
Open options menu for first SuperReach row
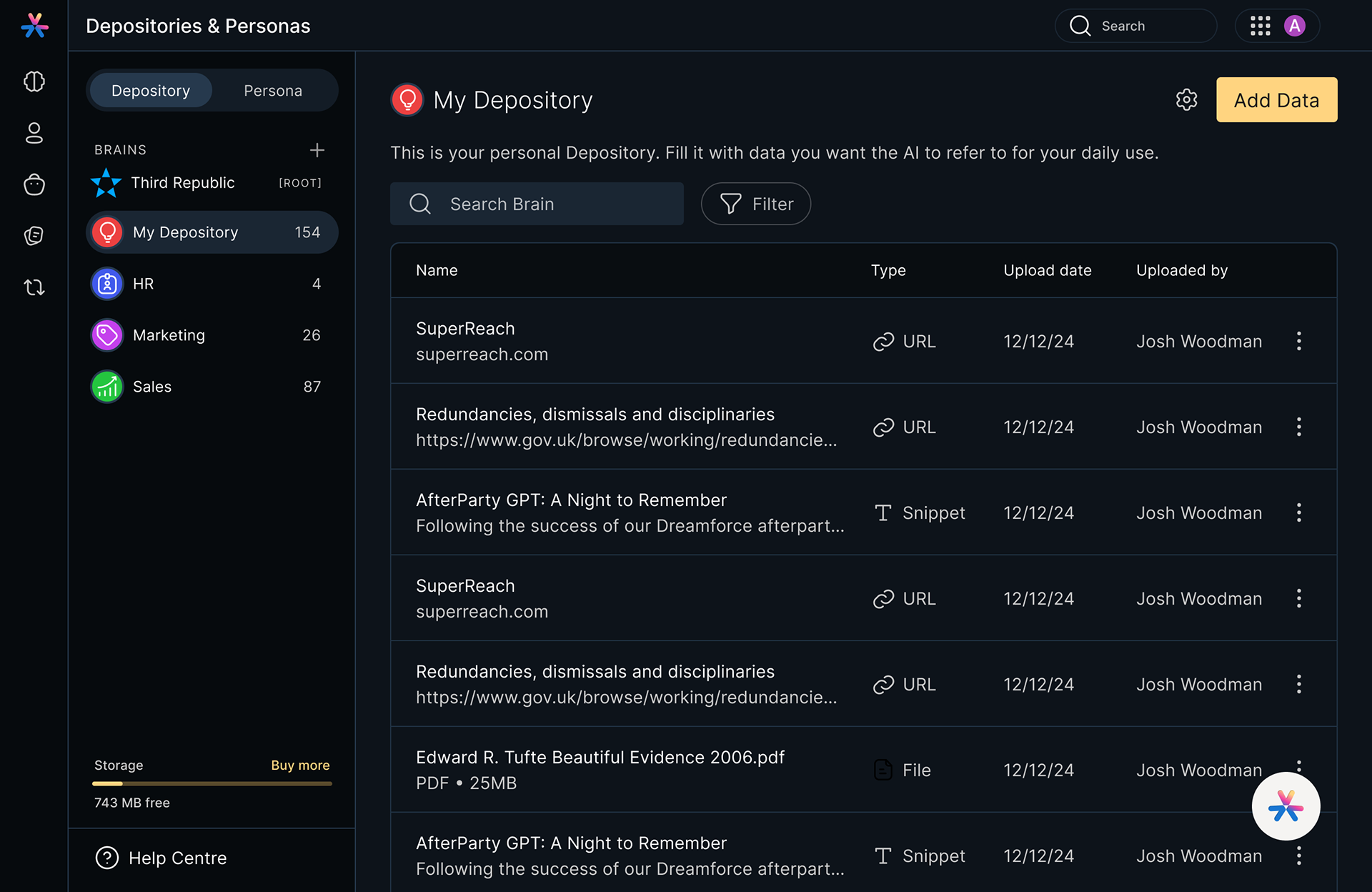(1298, 341)
